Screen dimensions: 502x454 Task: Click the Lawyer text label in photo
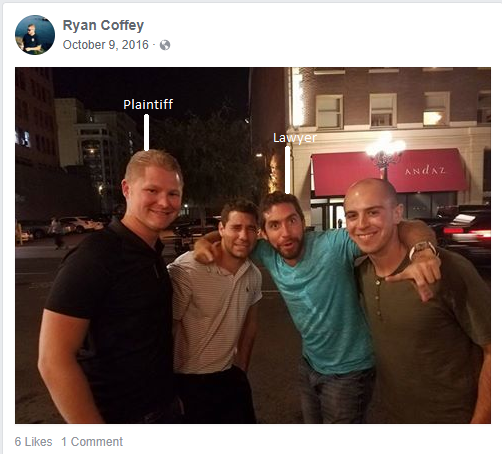[295, 138]
